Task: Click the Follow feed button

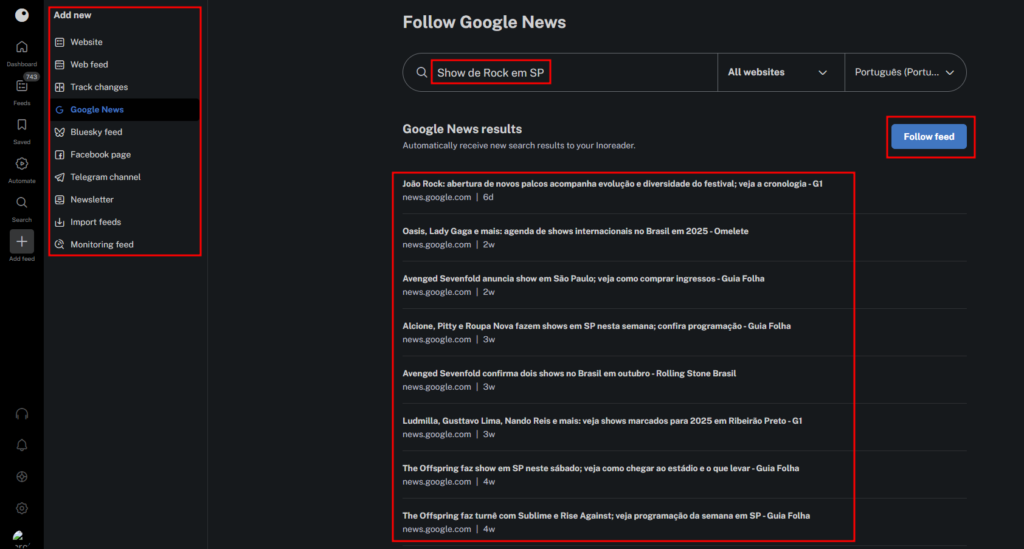Action: [929, 136]
